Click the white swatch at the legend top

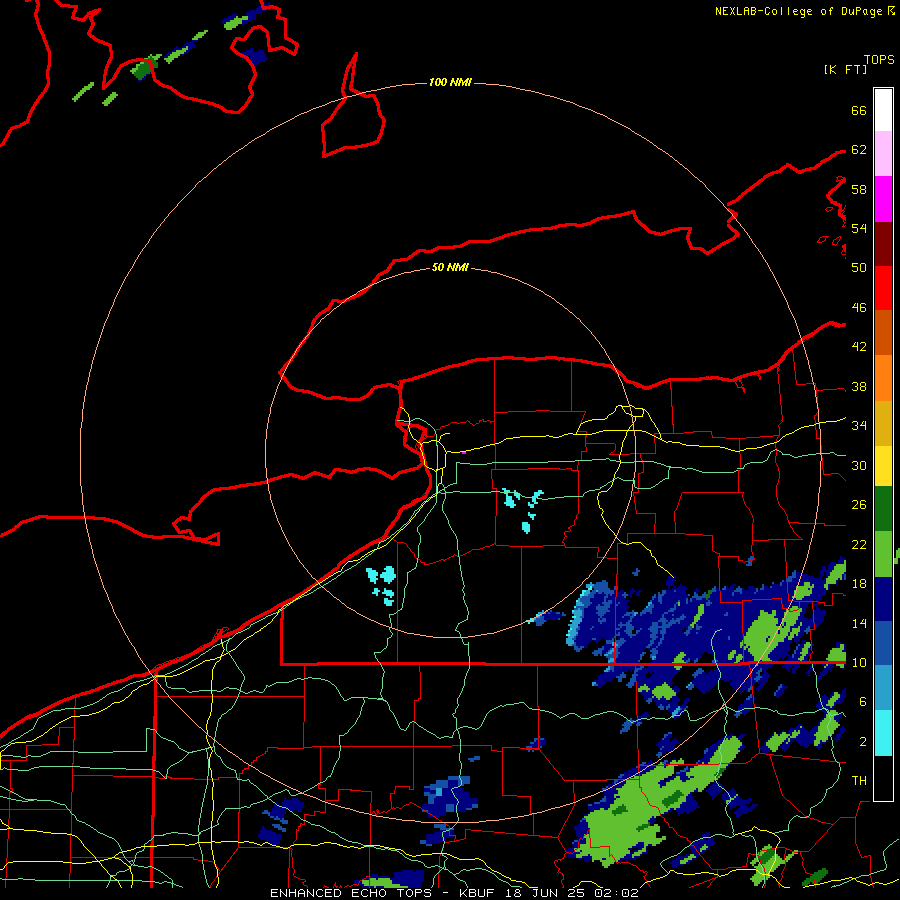click(x=883, y=110)
